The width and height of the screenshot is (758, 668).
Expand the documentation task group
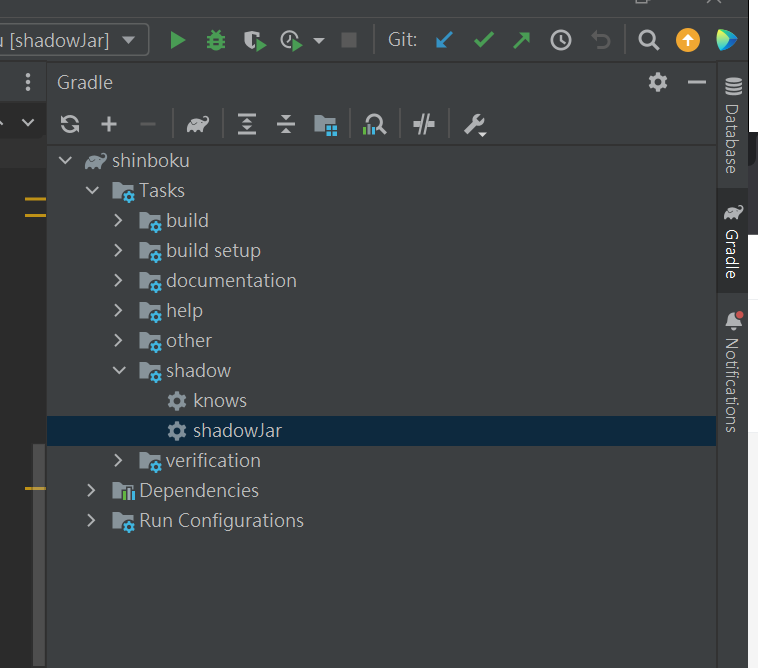(118, 280)
